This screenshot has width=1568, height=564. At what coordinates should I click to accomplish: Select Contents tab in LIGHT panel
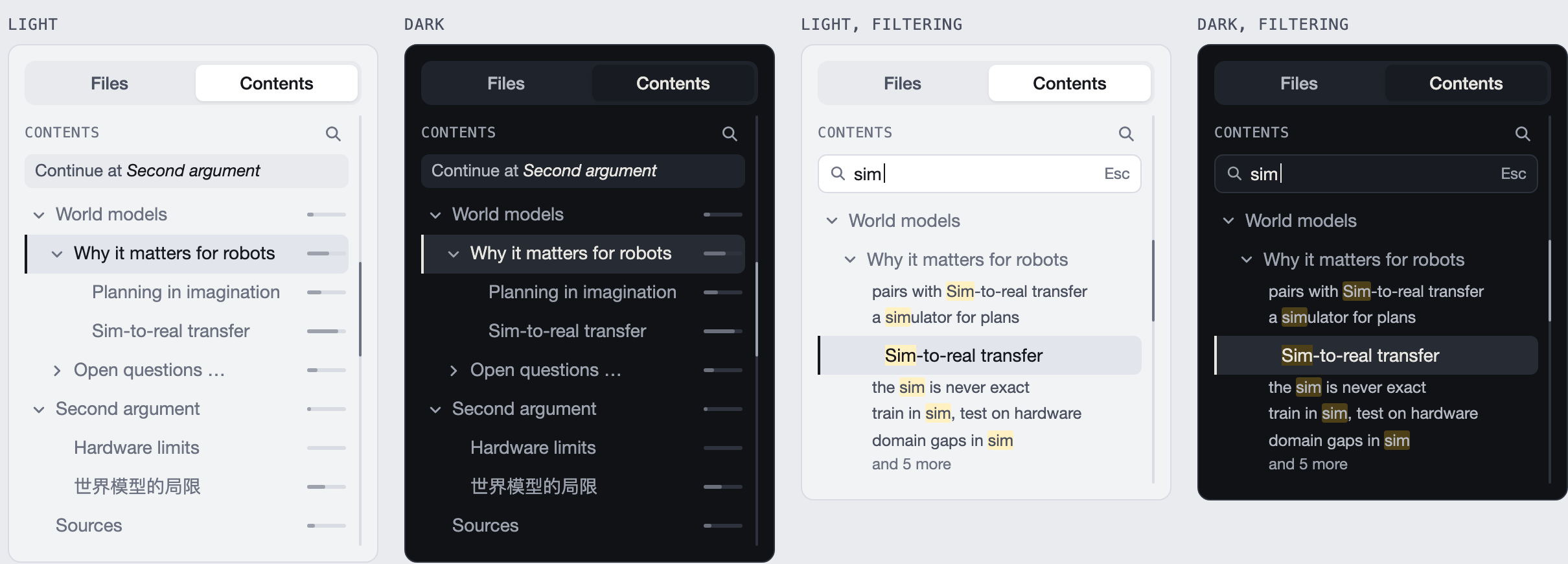click(x=277, y=83)
